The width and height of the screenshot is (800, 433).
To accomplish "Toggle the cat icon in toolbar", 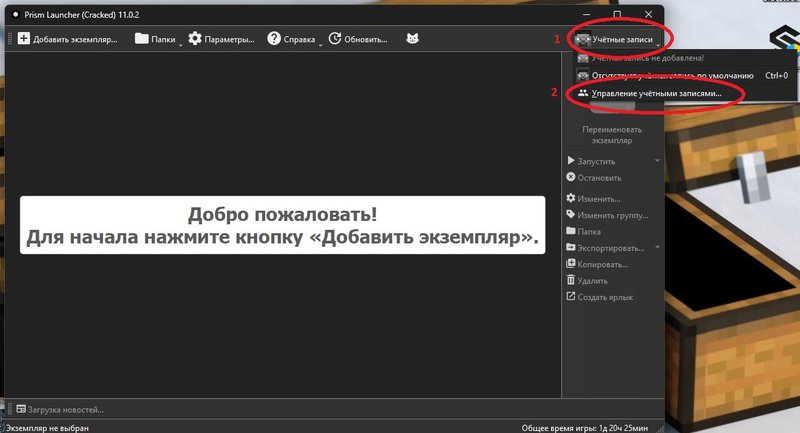I will pyautogui.click(x=412, y=39).
